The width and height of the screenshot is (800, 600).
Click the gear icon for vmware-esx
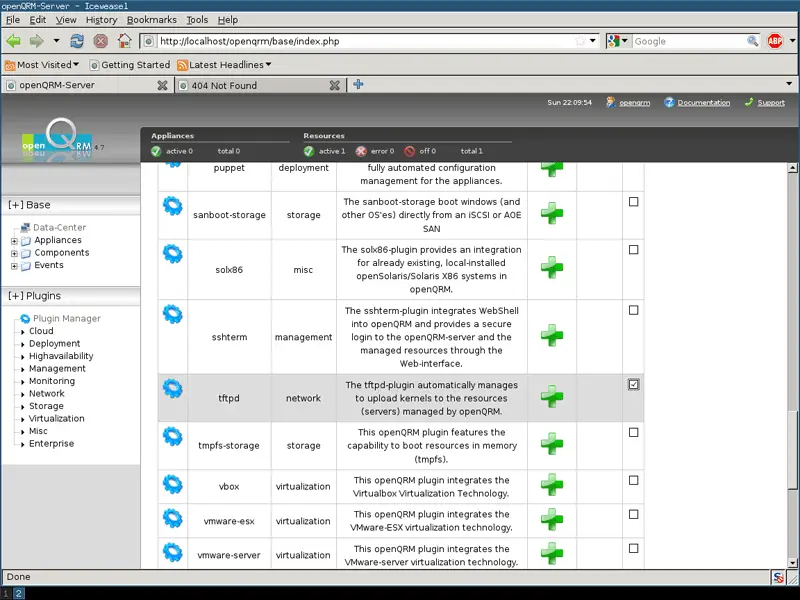point(172,518)
